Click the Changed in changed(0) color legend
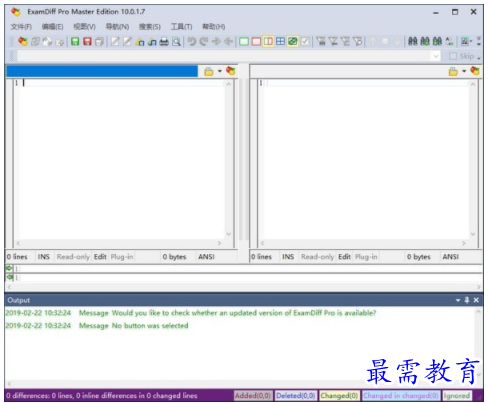Screen dimensions: 488x403 click(x=401, y=396)
